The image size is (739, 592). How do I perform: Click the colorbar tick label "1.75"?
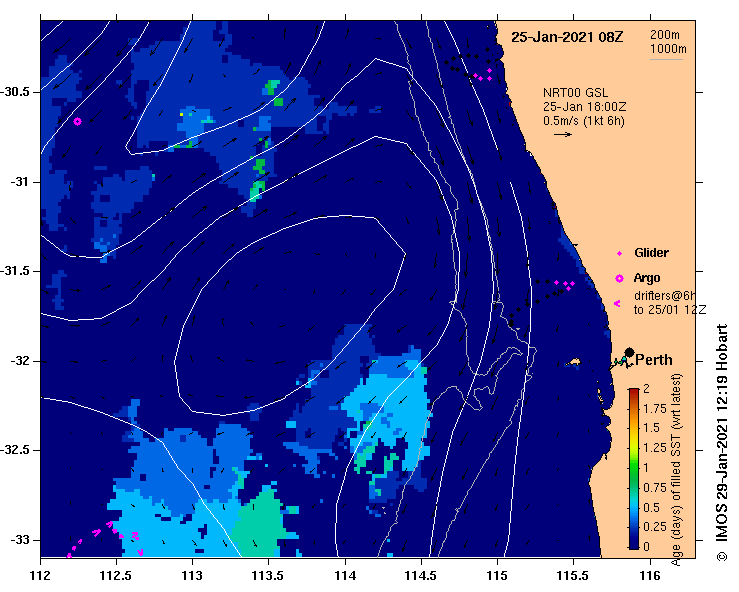click(x=654, y=408)
